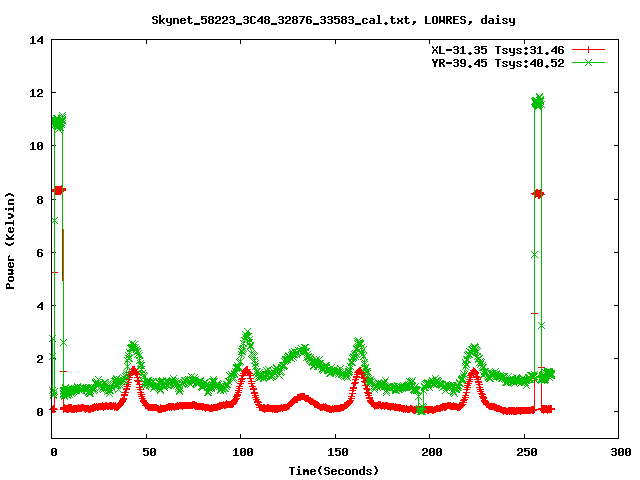Click the green dip to zero near 195 seconds
The width and height of the screenshot is (640, 480).
pos(420,408)
